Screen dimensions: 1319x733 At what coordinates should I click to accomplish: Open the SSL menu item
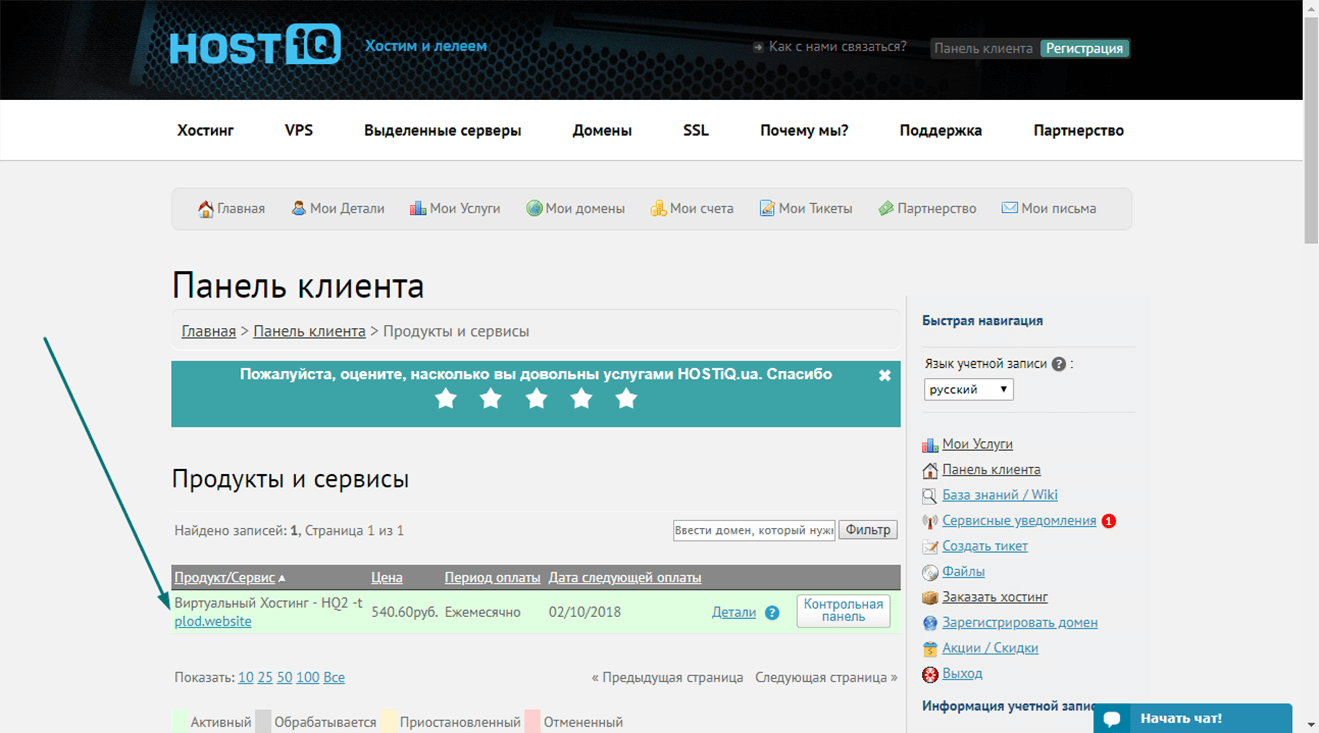coord(696,130)
